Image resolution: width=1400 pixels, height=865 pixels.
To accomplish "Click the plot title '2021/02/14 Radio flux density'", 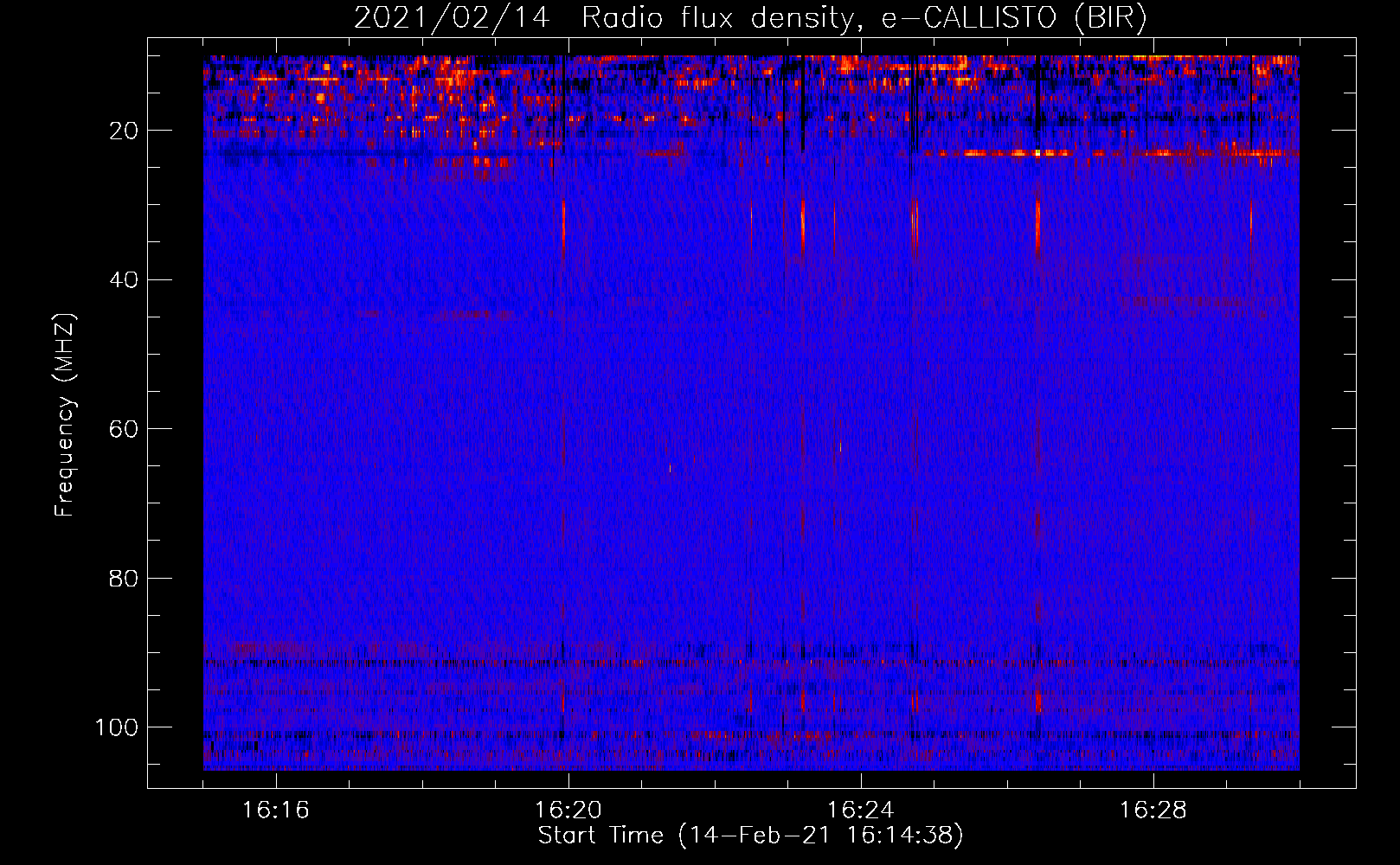I will point(750,17).
